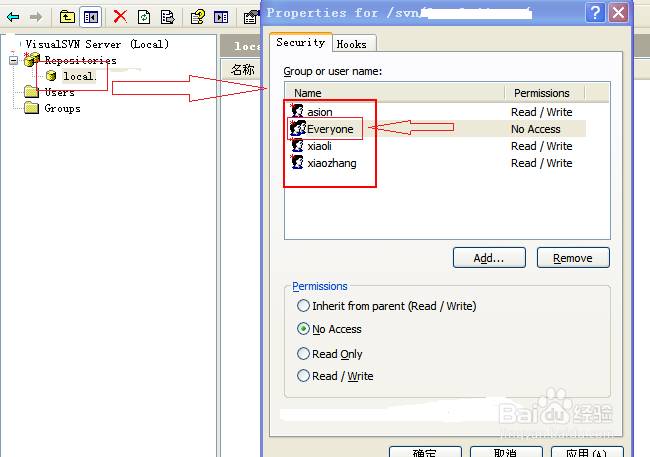Click the Help toolbar icon
This screenshot has height=457, width=650.
(x=197, y=17)
